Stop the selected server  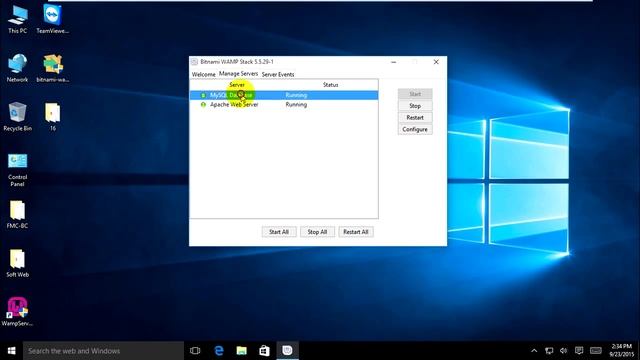pos(415,106)
